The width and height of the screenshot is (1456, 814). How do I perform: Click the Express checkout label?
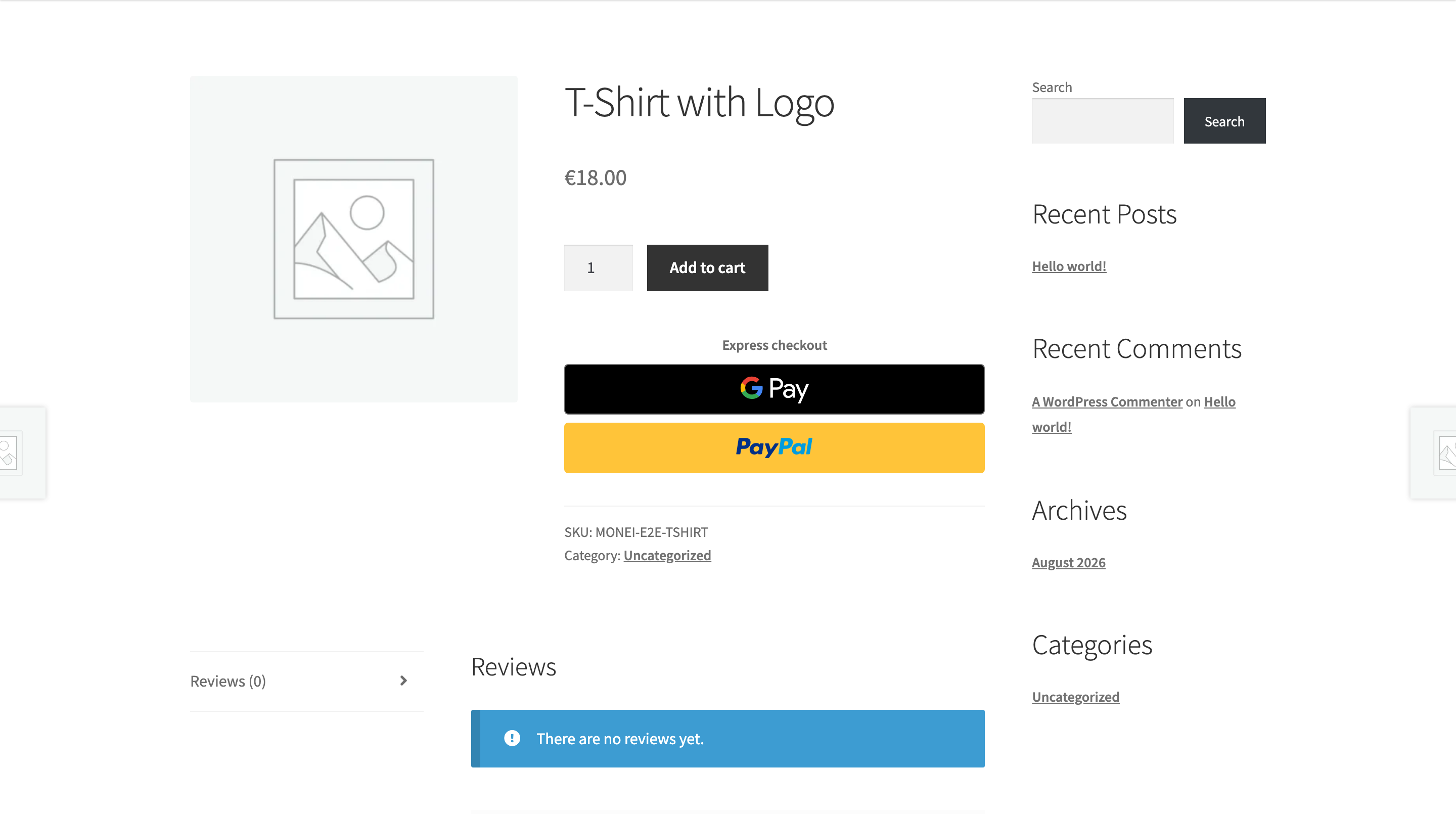pos(775,345)
